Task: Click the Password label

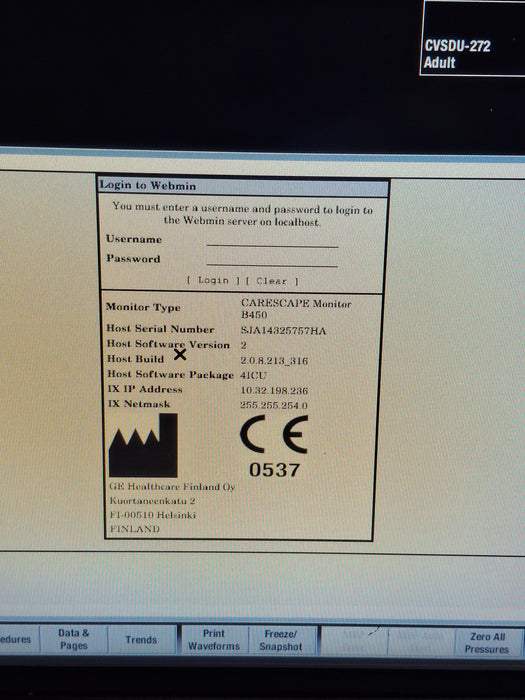Action: tap(133, 259)
